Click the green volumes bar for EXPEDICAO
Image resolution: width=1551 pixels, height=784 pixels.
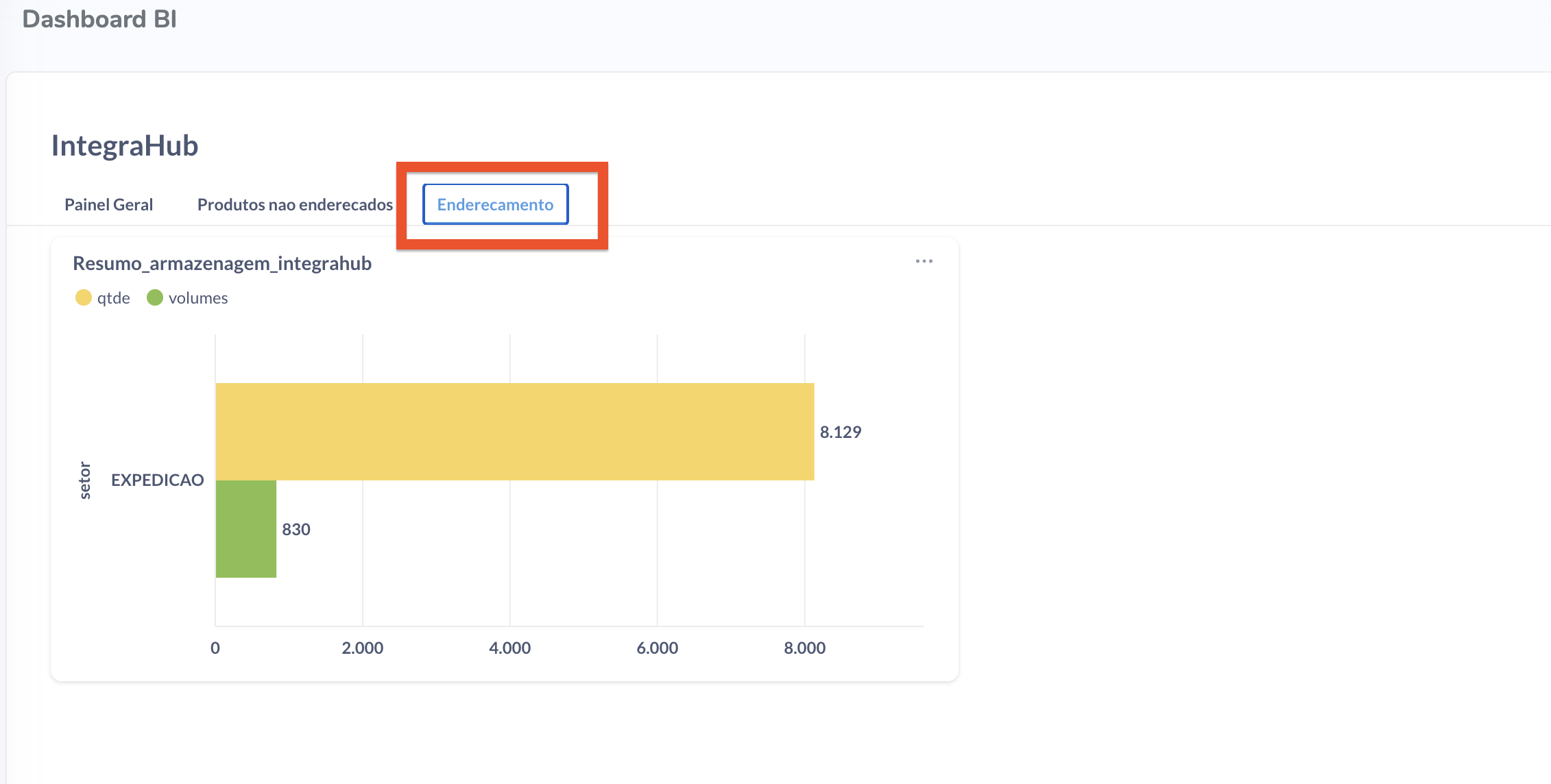[246, 529]
